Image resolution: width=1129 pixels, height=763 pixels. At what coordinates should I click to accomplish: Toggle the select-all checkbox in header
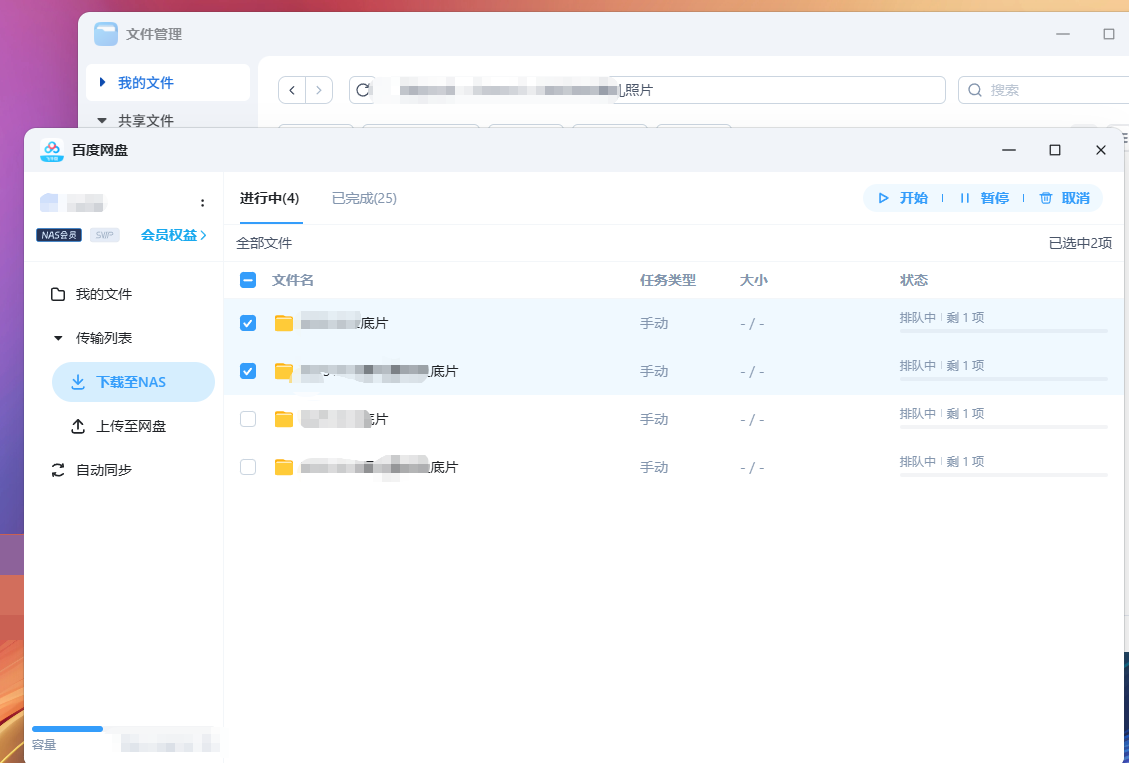(248, 280)
